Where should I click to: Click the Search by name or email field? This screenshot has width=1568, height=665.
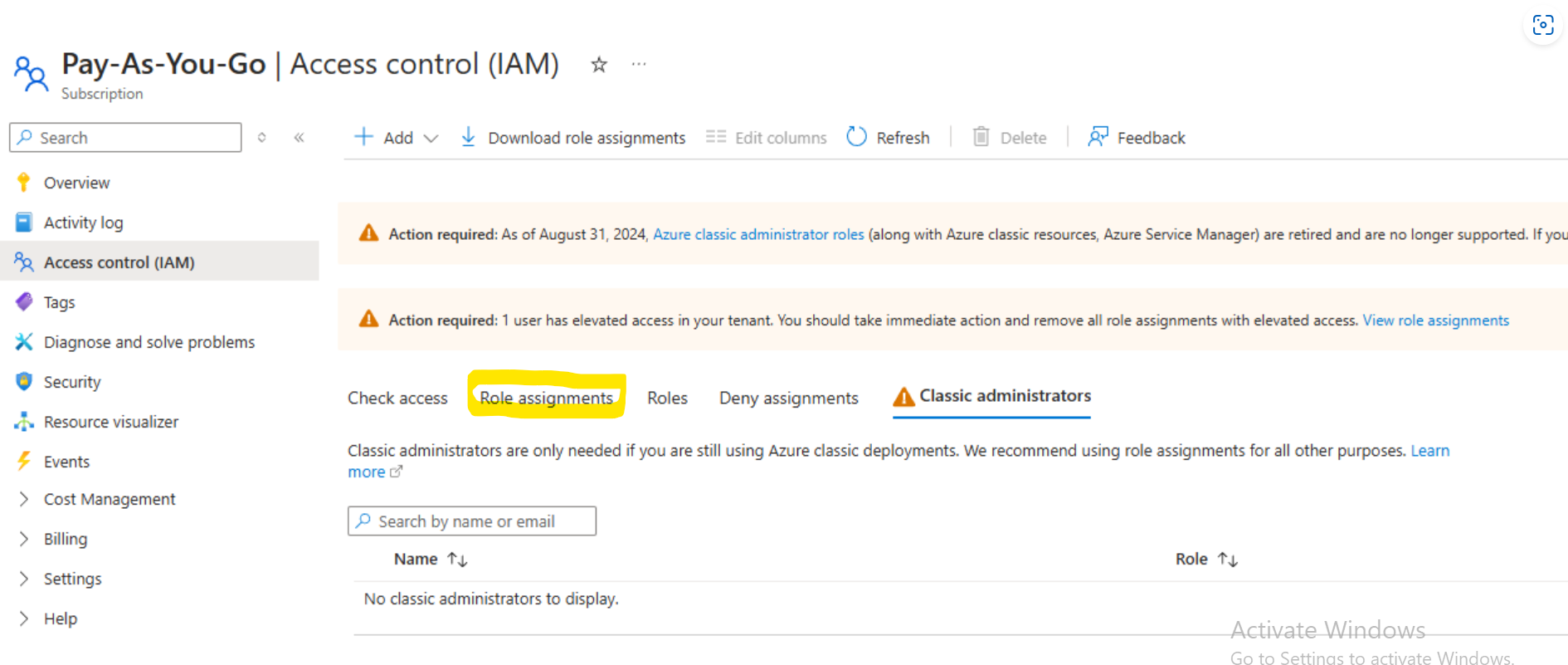(471, 521)
